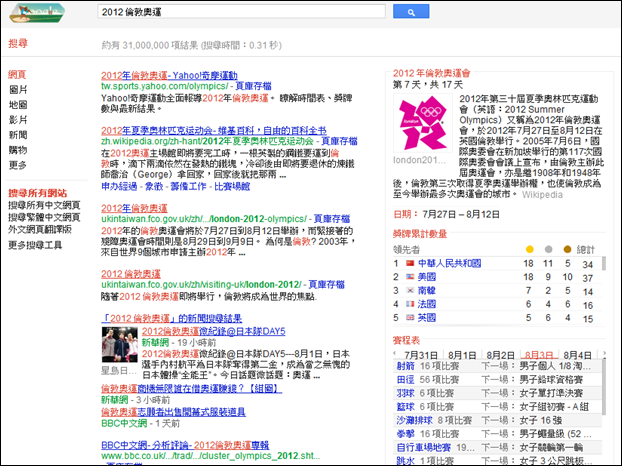
Task: Open the 志願者出售開幕式服裝道具 news headline
Action: [x=173, y=412]
